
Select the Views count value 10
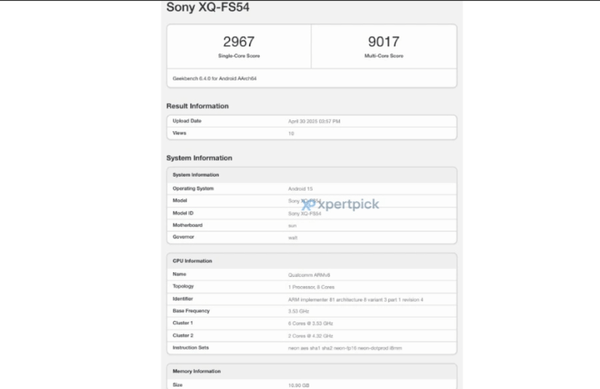(x=291, y=133)
